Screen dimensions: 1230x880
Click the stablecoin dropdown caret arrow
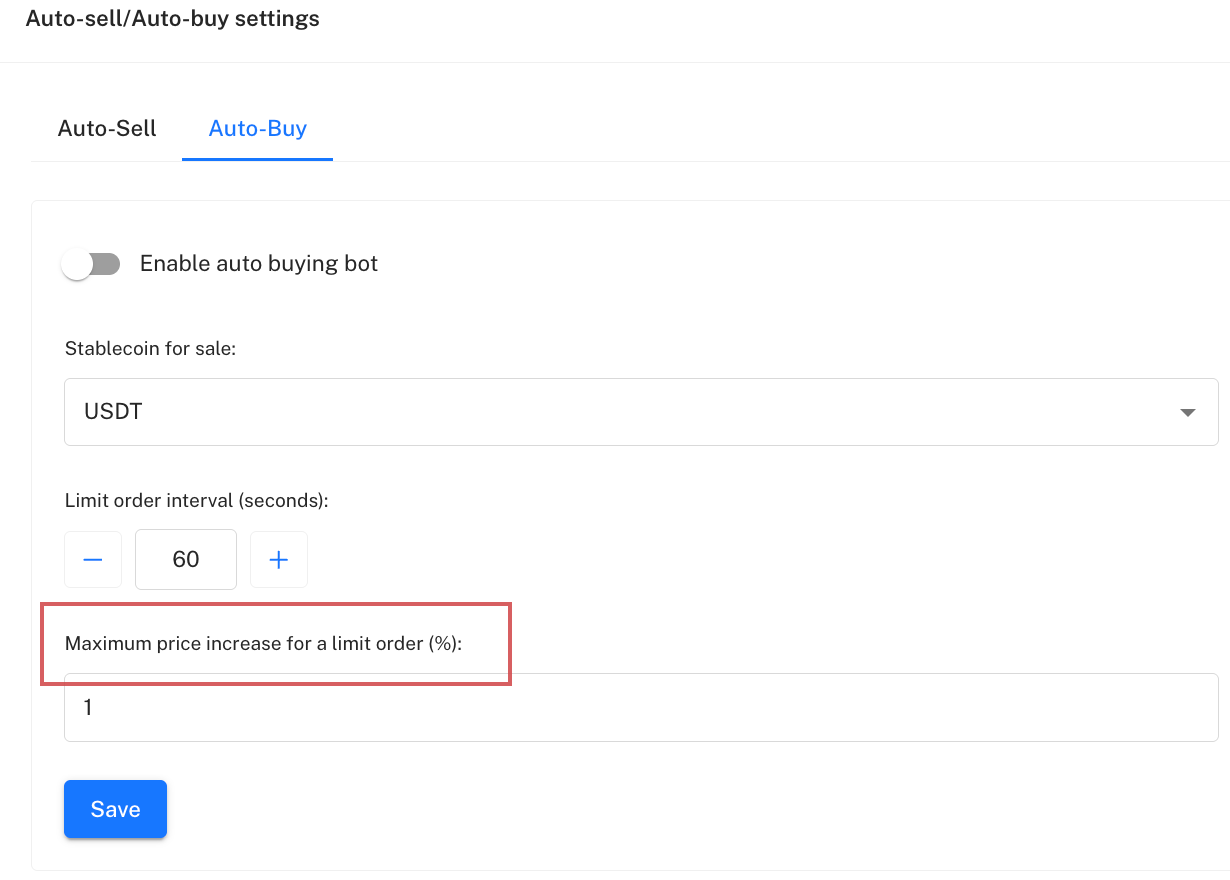coord(1188,412)
